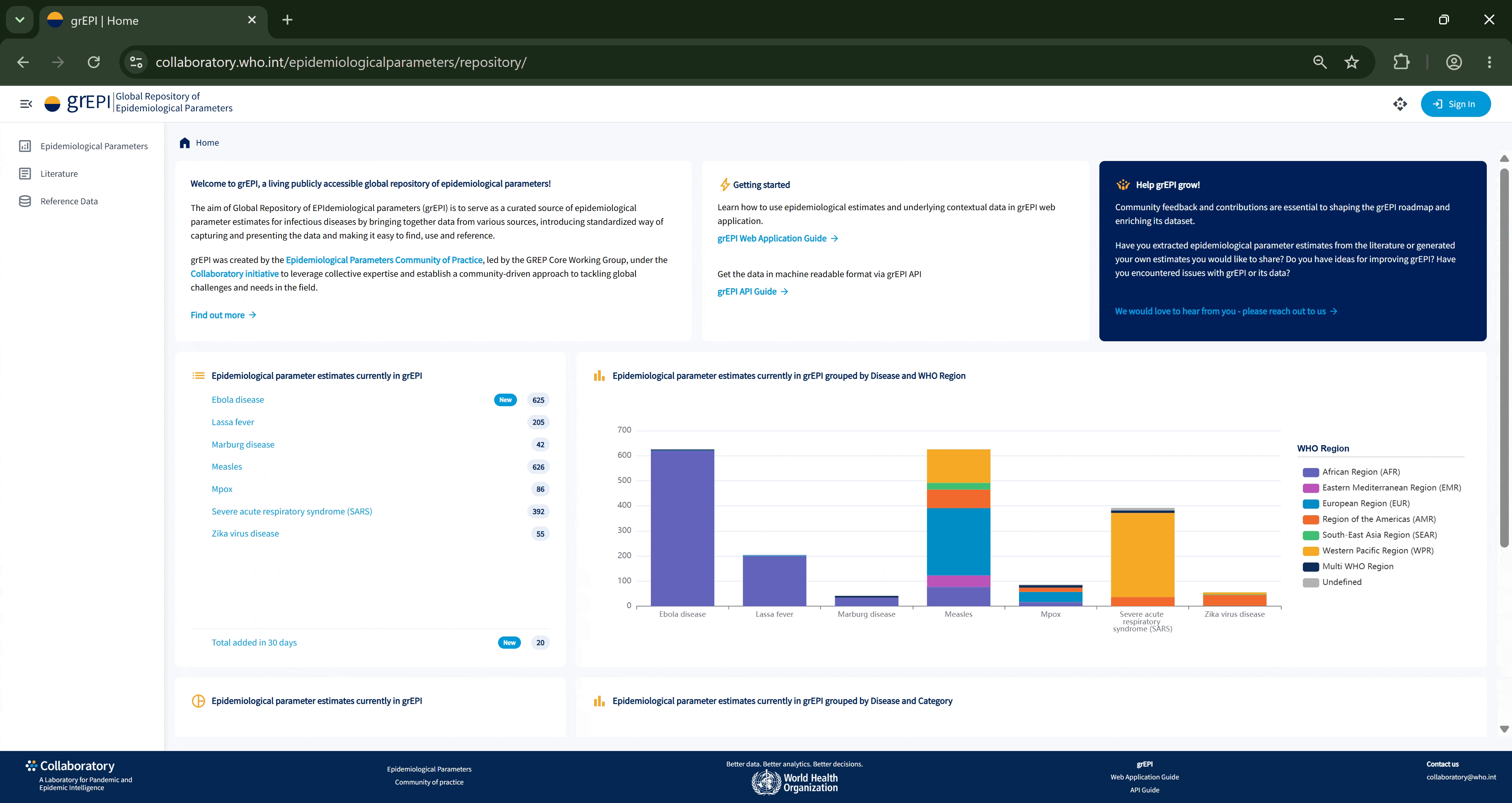The width and height of the screenshot is (1512, 803).
Task: Click the Home breadcrumb house icon
Action: click(185, 142)
